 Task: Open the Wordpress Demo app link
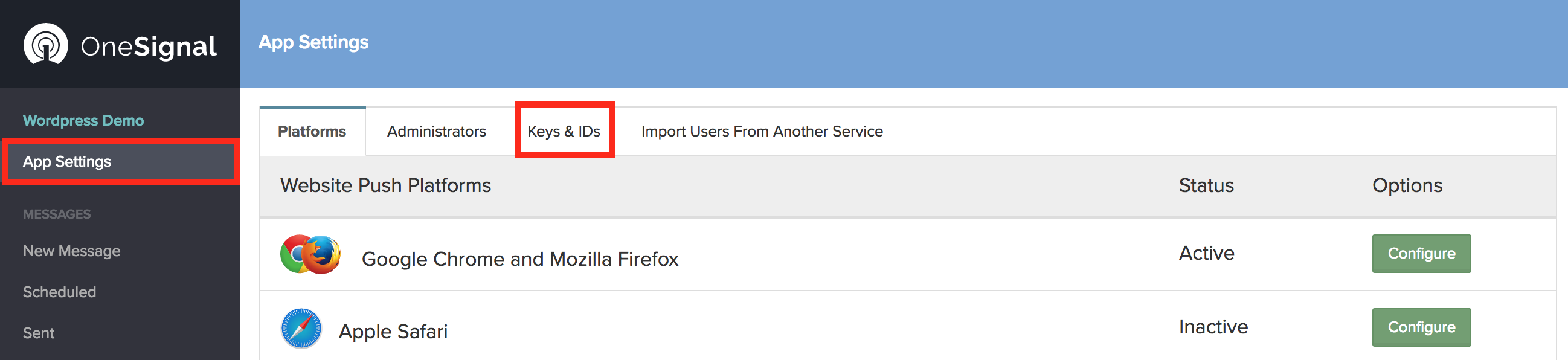[x=83, y=121]
